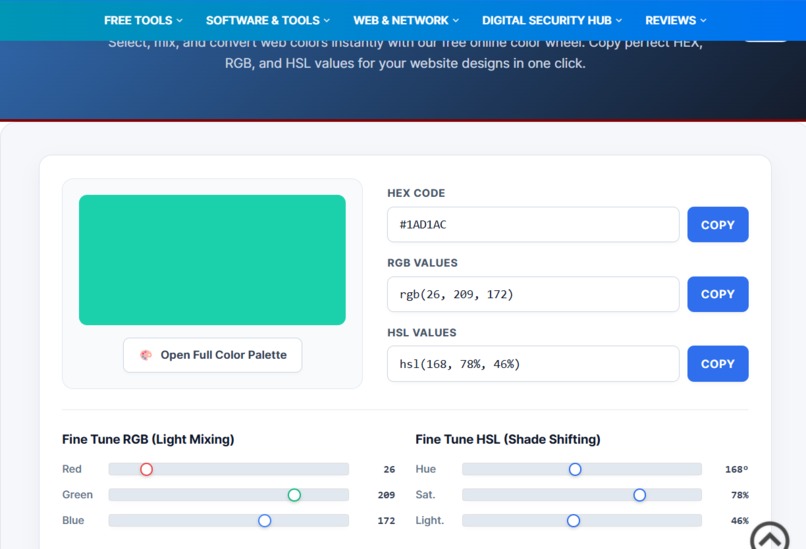Click the Fine Tune HSL (Shade Shifting) heading
The image size is (806, 549).
coord(508,440)
